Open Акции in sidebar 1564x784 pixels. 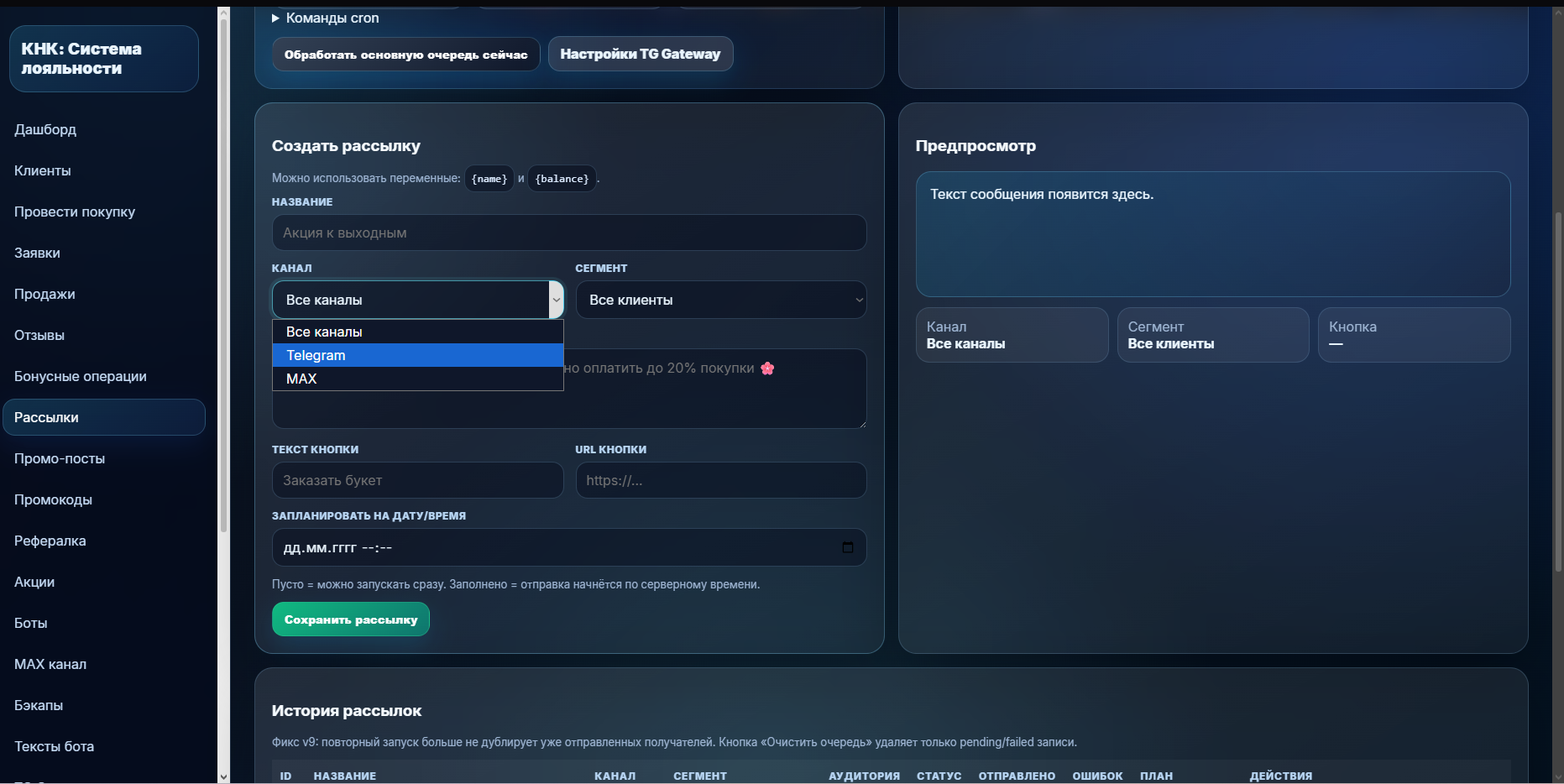point(34,582)
